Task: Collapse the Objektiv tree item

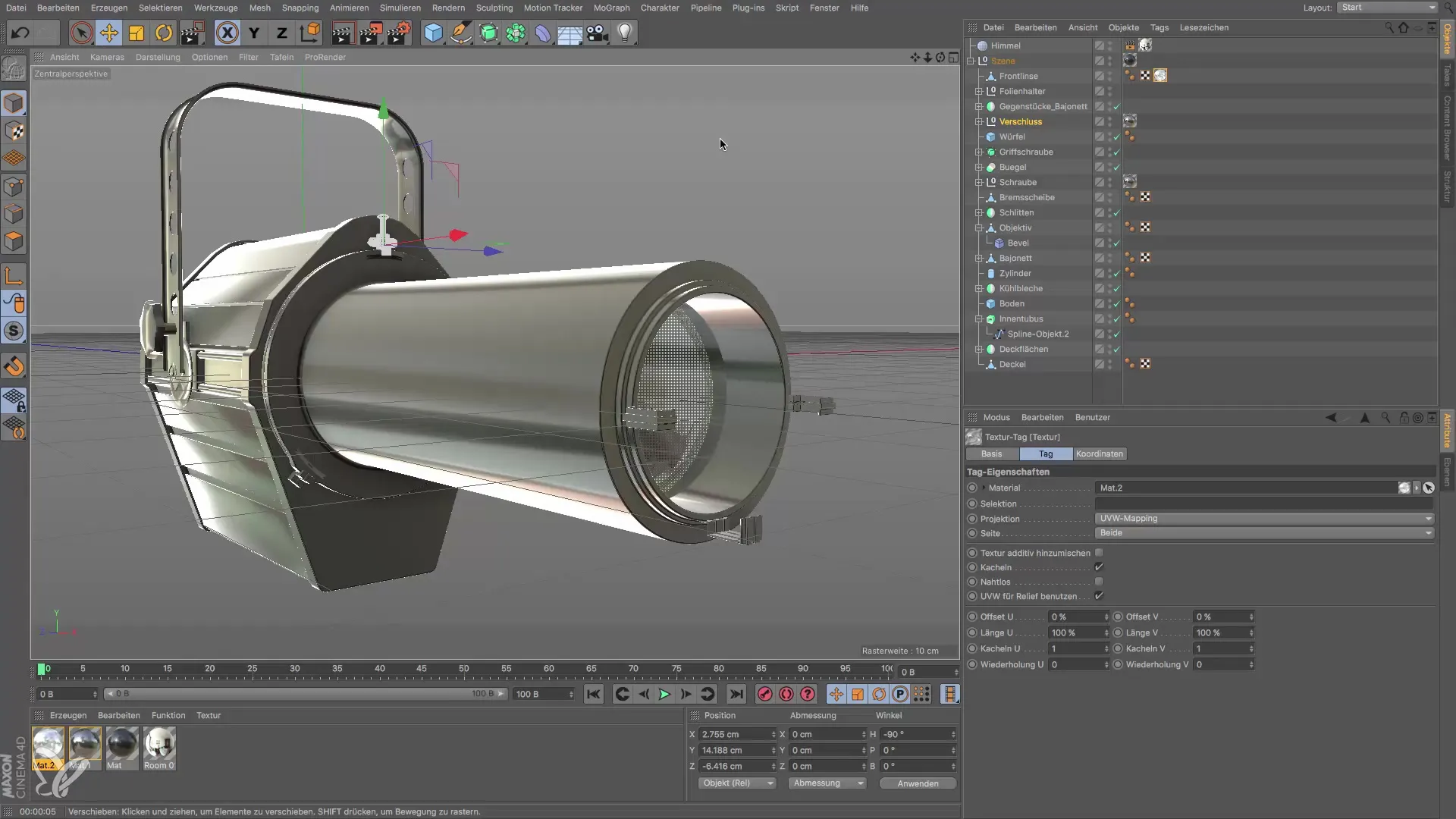Action: click(978, 227)
